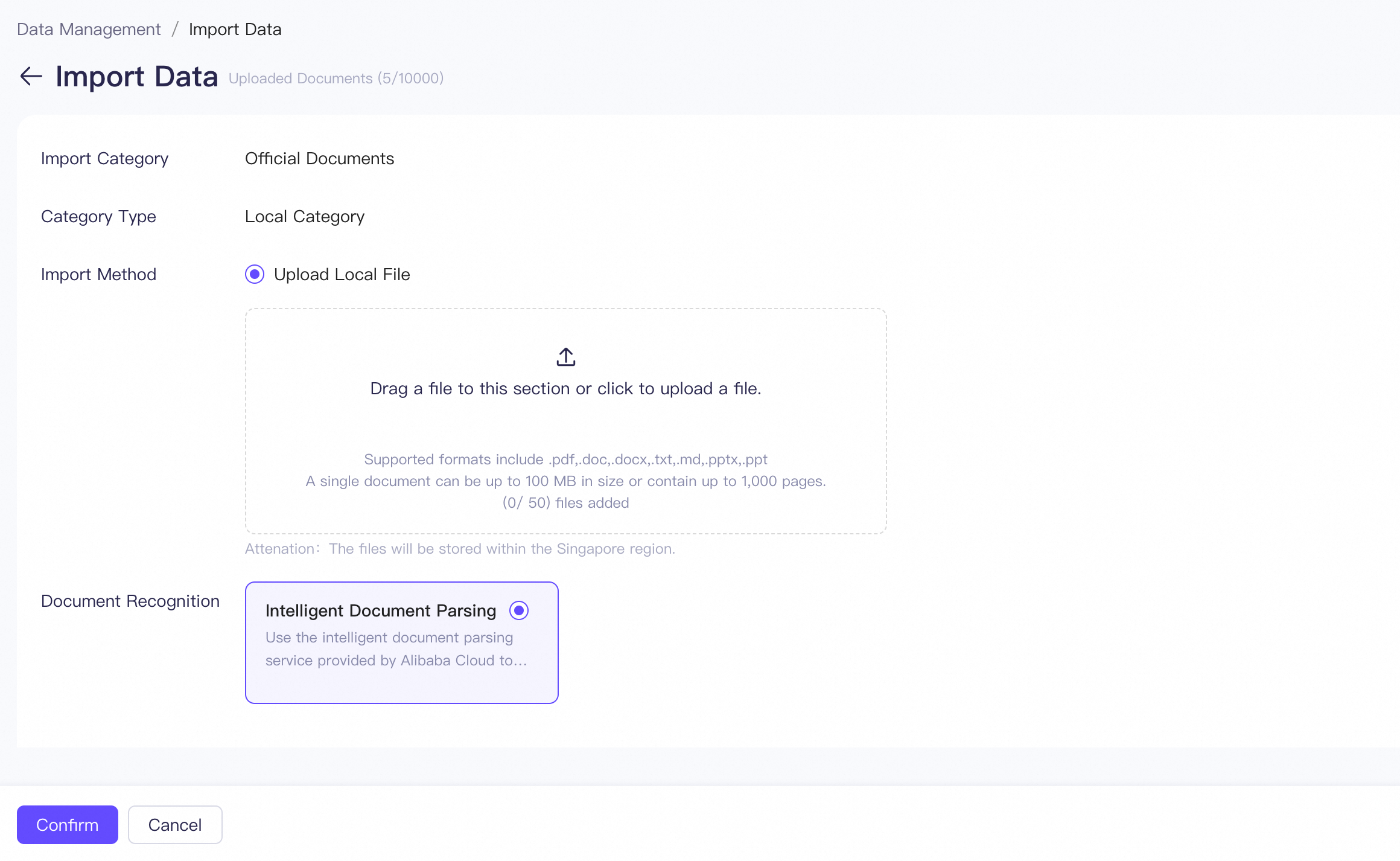Click 'Drag a file to this section' upload area
1400x861 pixels.
point(565,421)
